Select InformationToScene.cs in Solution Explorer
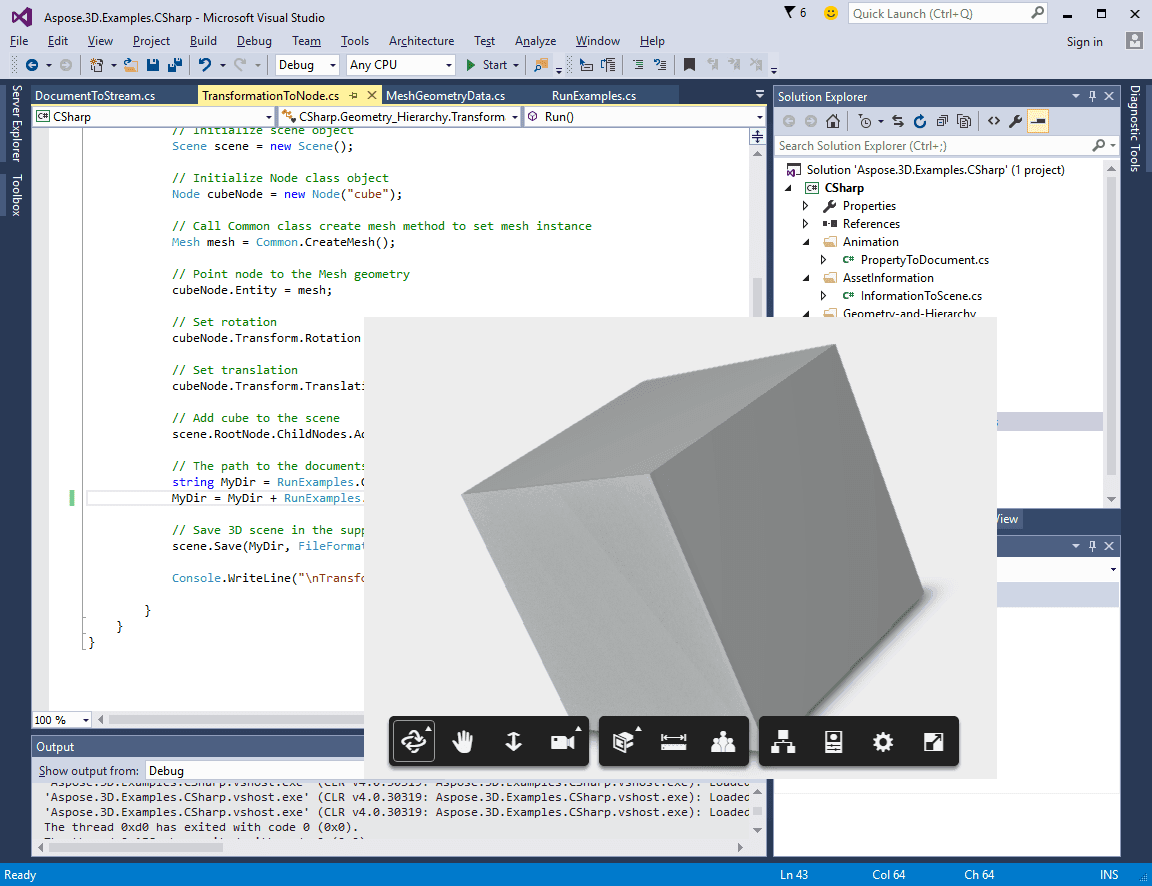Image resolution: width=1152 pixels, height=886 pixels. [x=921, y=296]
